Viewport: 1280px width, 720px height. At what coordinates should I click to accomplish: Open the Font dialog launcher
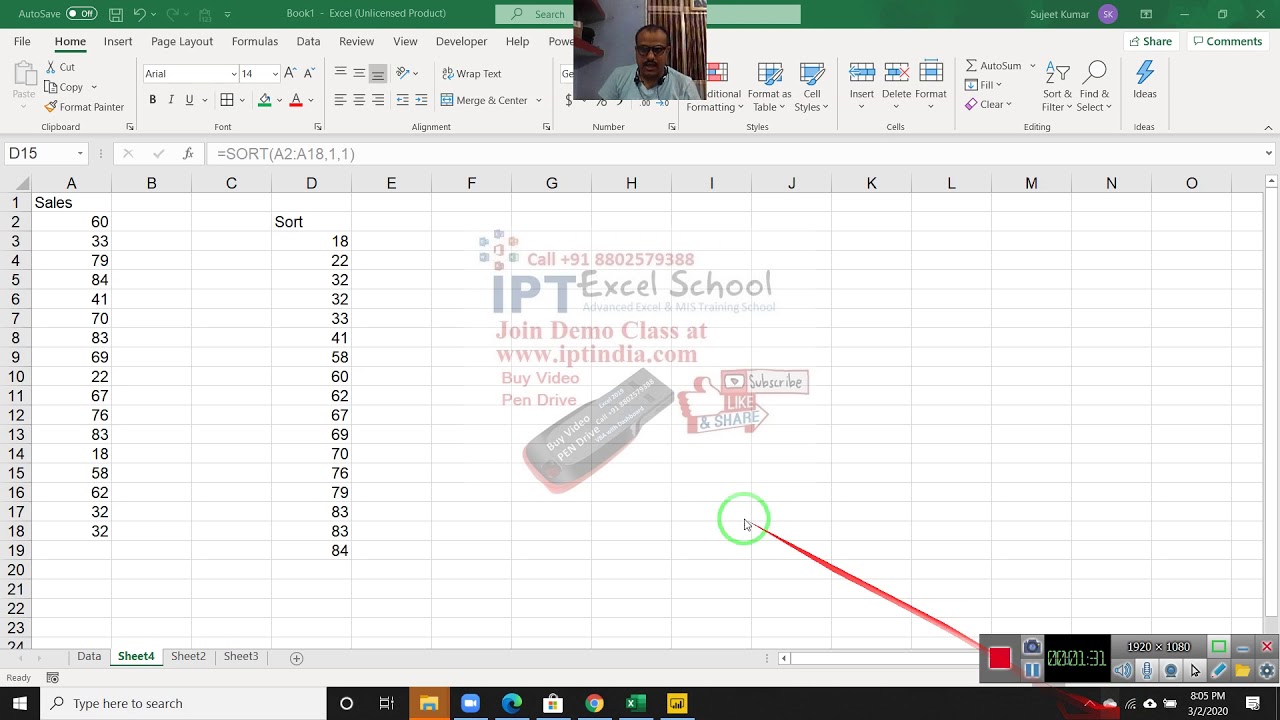(x=318, y=127)
